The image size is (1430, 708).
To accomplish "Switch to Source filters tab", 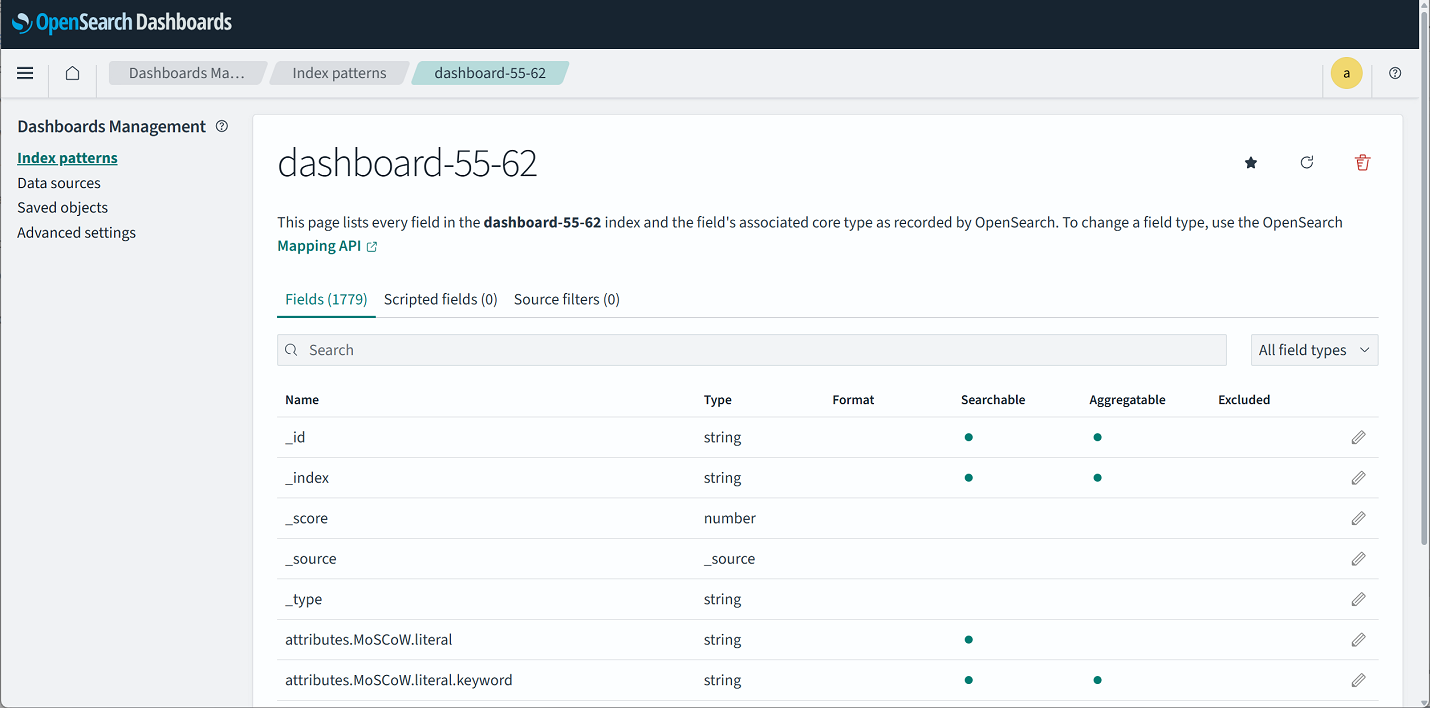I will [x=566, y=299].
